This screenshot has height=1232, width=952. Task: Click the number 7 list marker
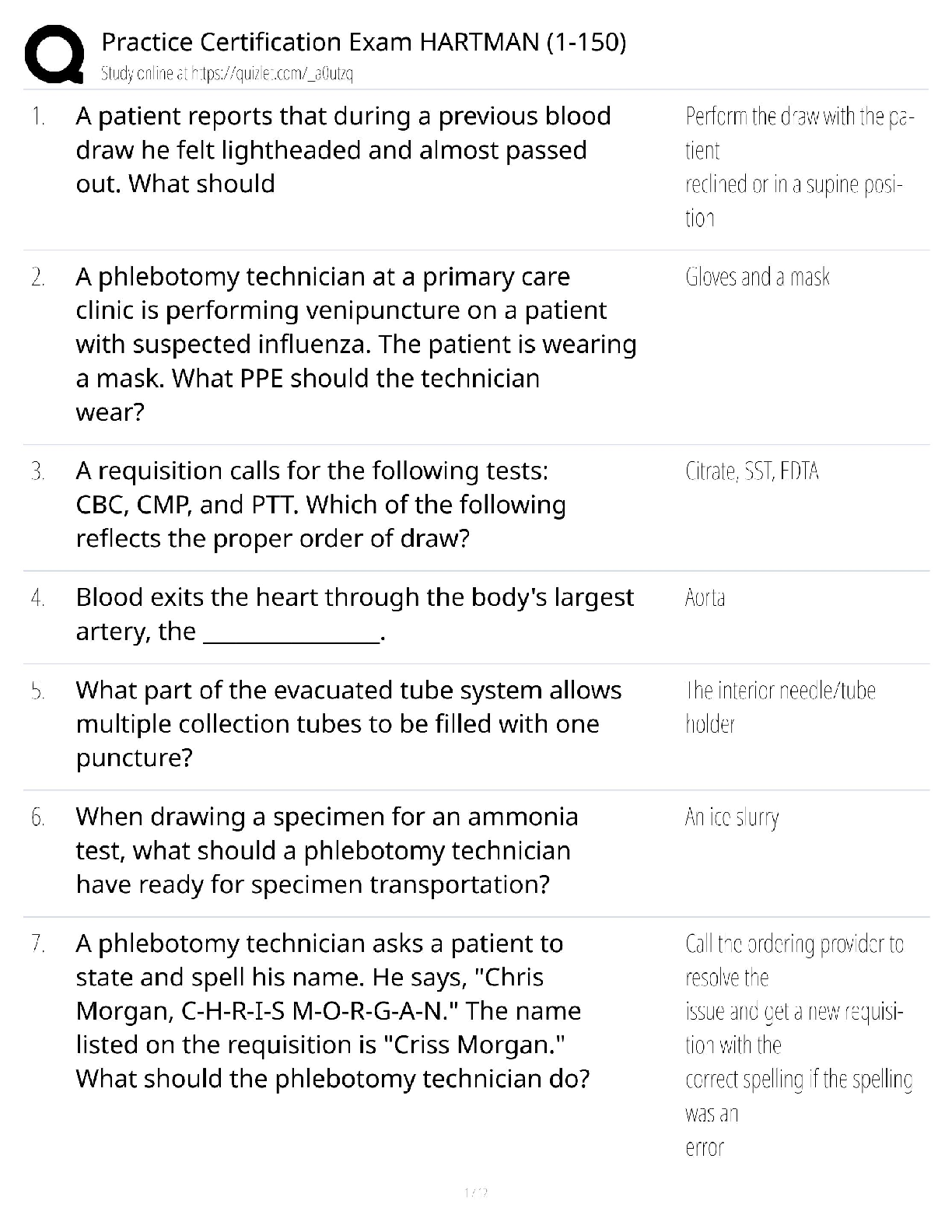[x=37, y=944]
